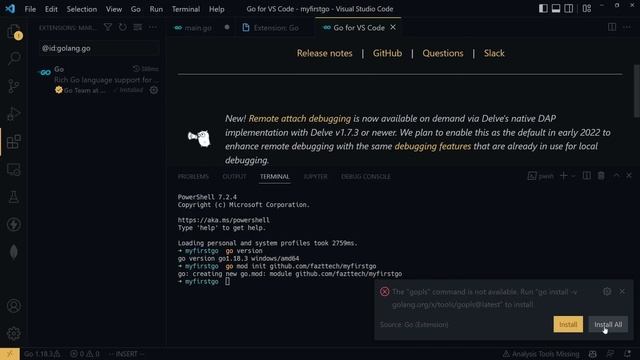The width and height of the screenshot is (640, 360).
Task: Select the Go extension in list
Action: coord(97,80)
